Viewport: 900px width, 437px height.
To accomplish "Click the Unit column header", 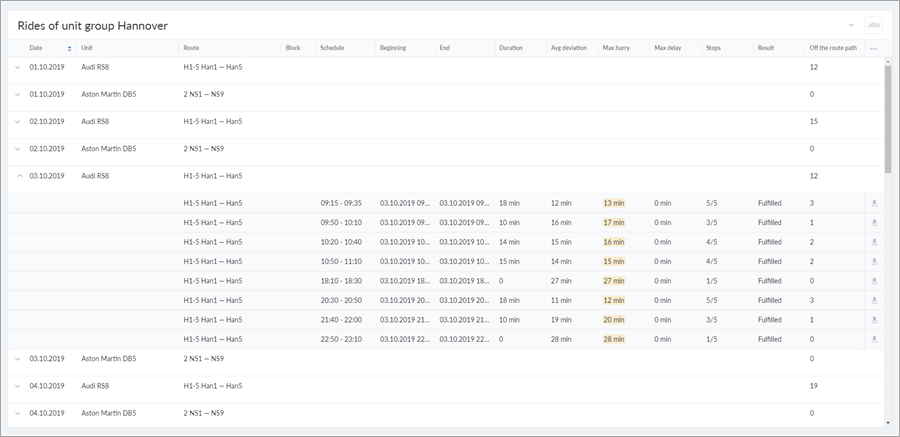I will [88, 48].
